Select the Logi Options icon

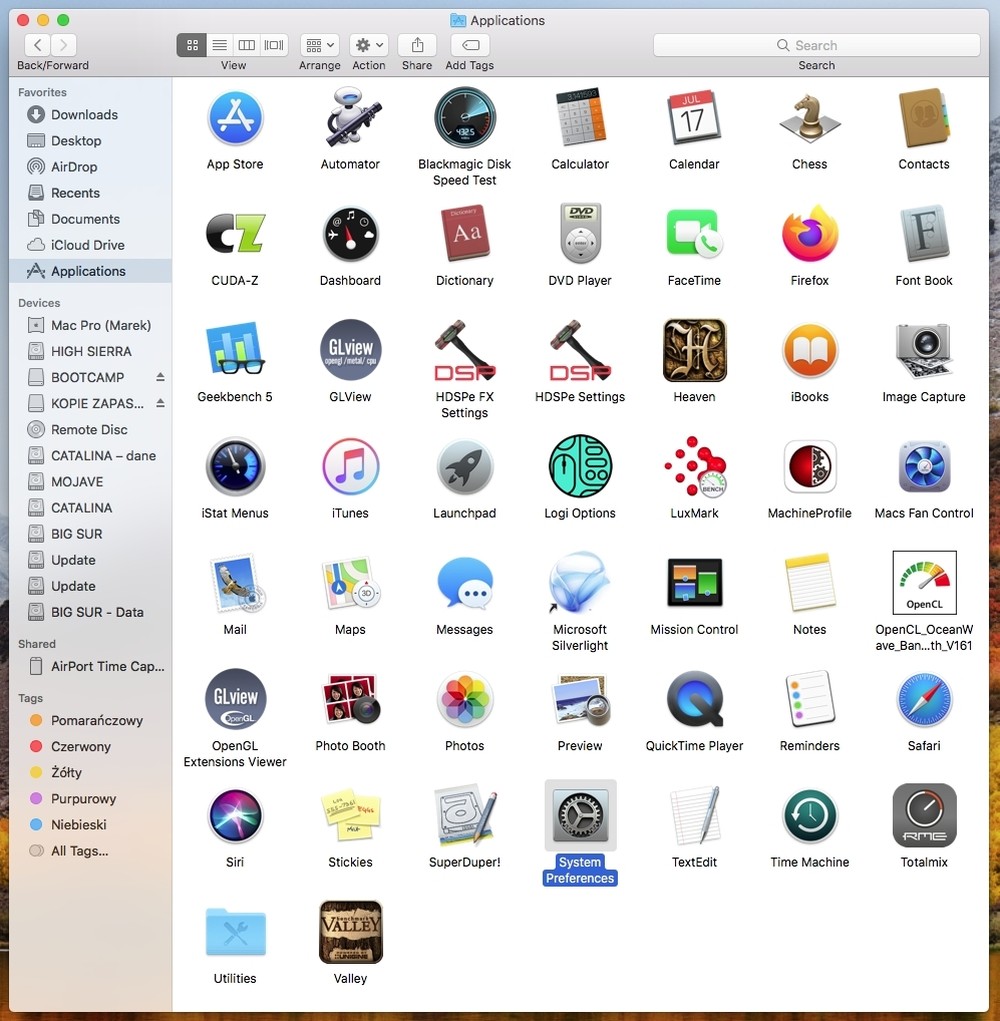[580, 466]
